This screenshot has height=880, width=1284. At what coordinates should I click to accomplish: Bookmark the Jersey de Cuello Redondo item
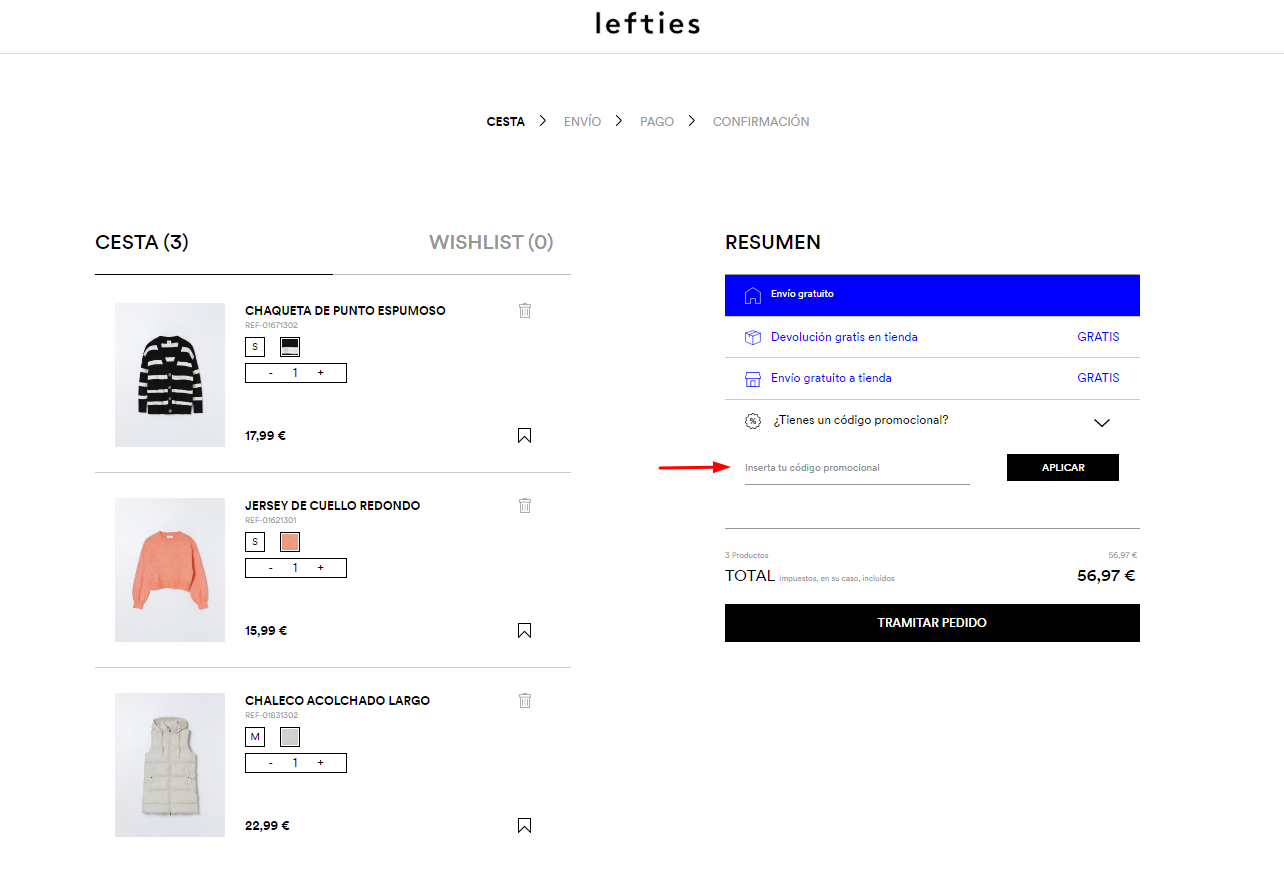coord(525,630)
